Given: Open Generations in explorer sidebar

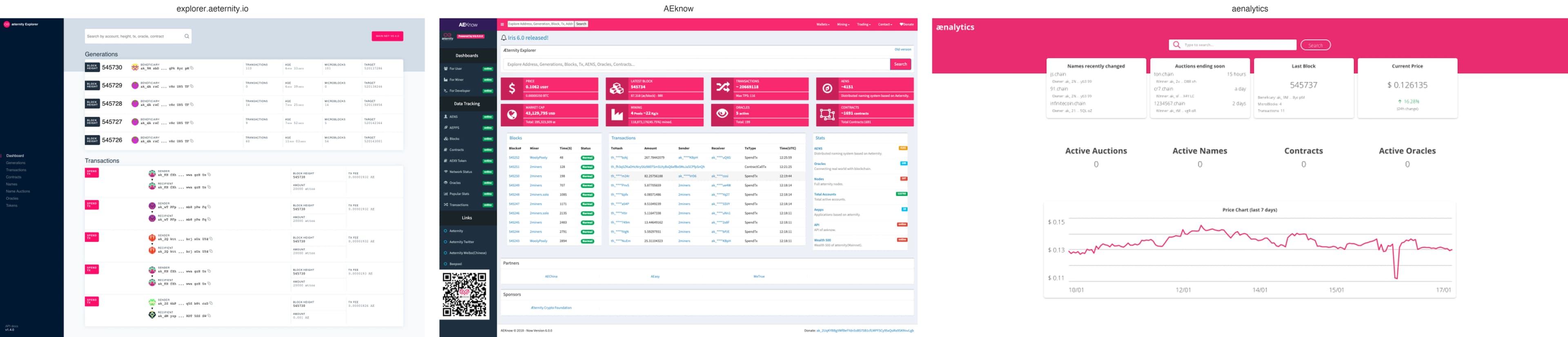Looking at the screenshot, I should (x=16, y=163).
